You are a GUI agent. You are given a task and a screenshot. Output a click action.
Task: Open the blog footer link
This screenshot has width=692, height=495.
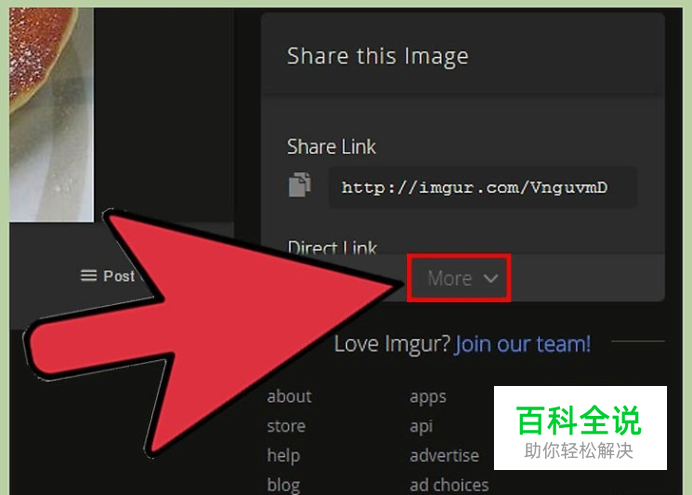[x=283, y=485]
